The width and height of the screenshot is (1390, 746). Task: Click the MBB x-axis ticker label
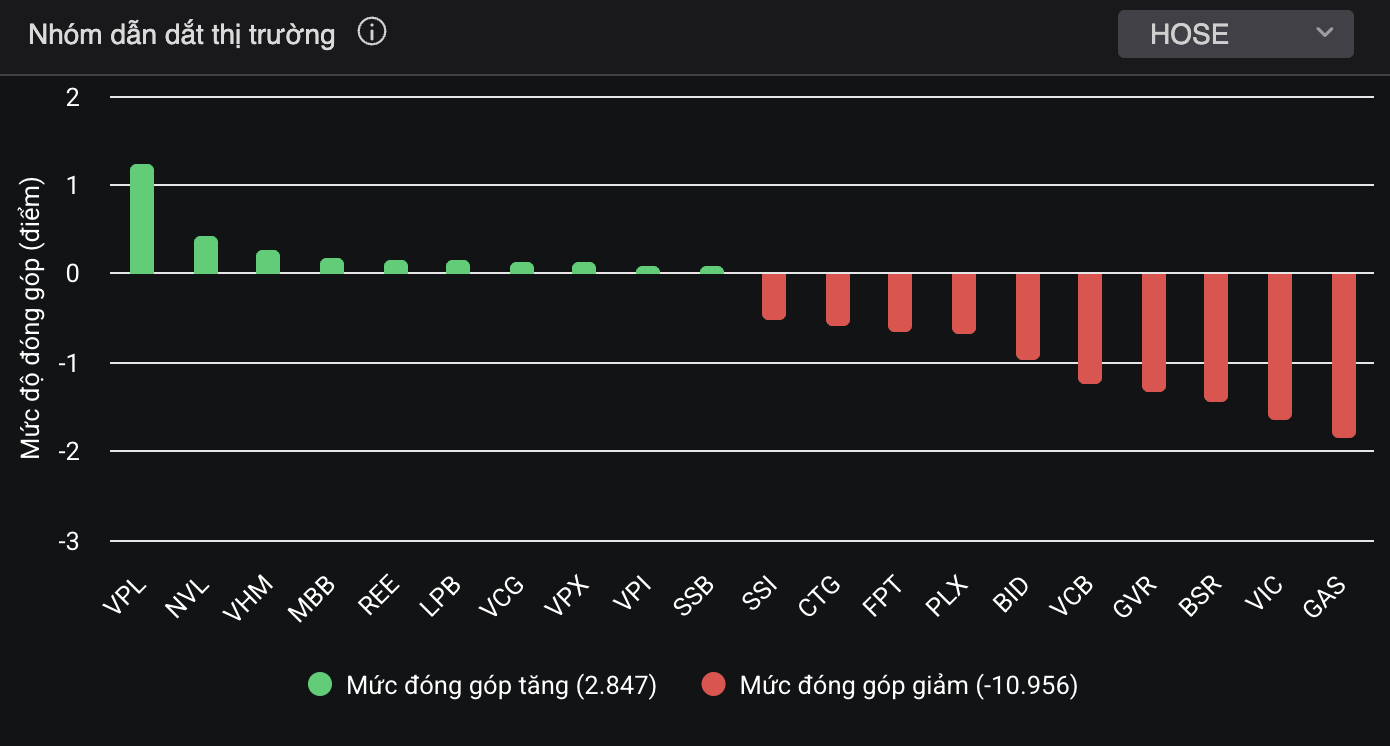[313, 599]
